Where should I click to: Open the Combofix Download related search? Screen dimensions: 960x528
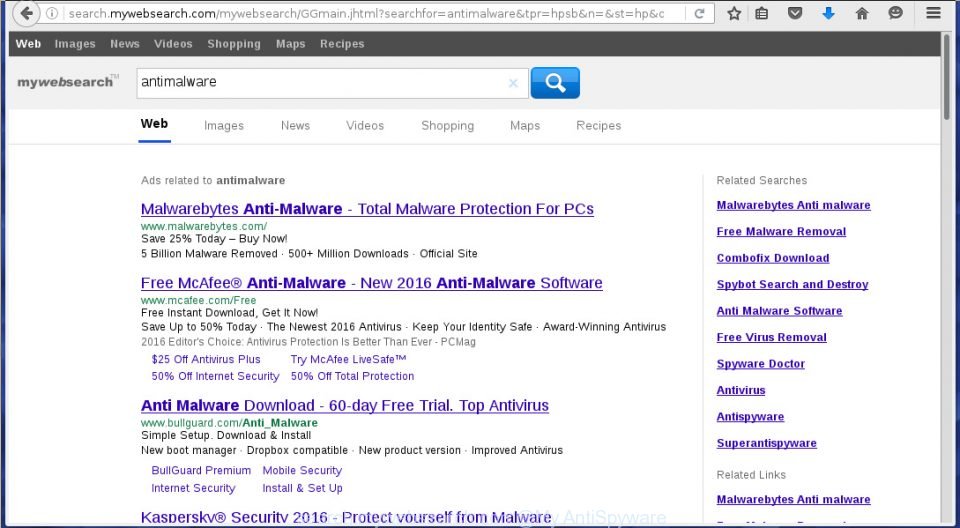point(773,258)
